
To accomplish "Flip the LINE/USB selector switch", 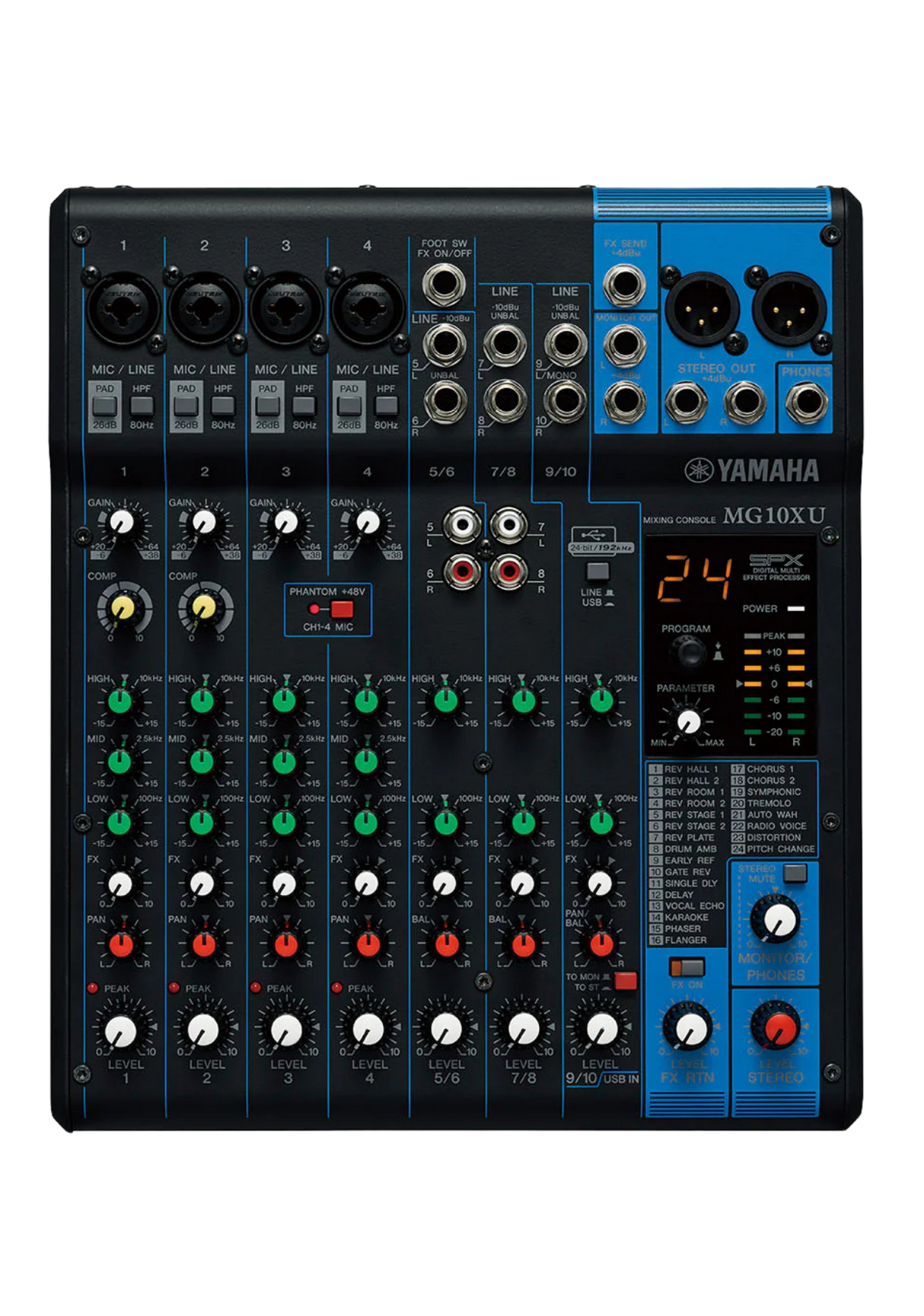I will [597, 572].
